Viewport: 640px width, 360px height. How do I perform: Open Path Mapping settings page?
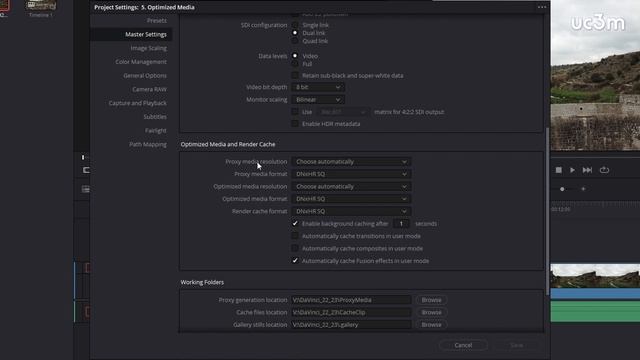coord(148,144)
